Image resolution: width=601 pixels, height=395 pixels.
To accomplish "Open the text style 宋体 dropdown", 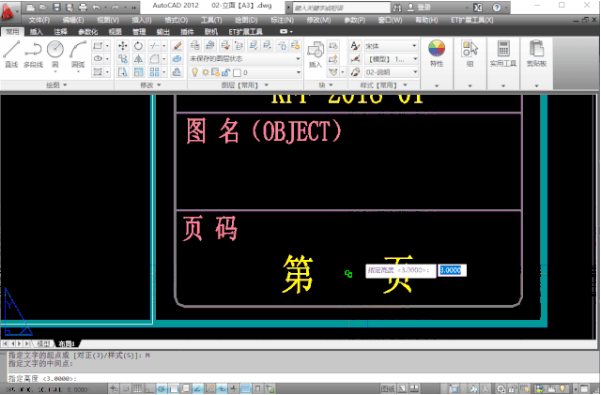I will (x=391, y=46).
